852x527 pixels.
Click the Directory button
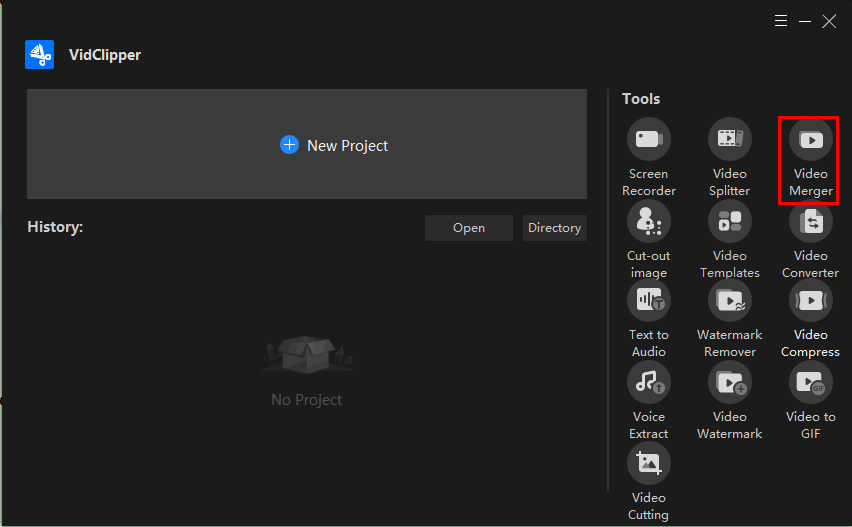click(554, 228)
